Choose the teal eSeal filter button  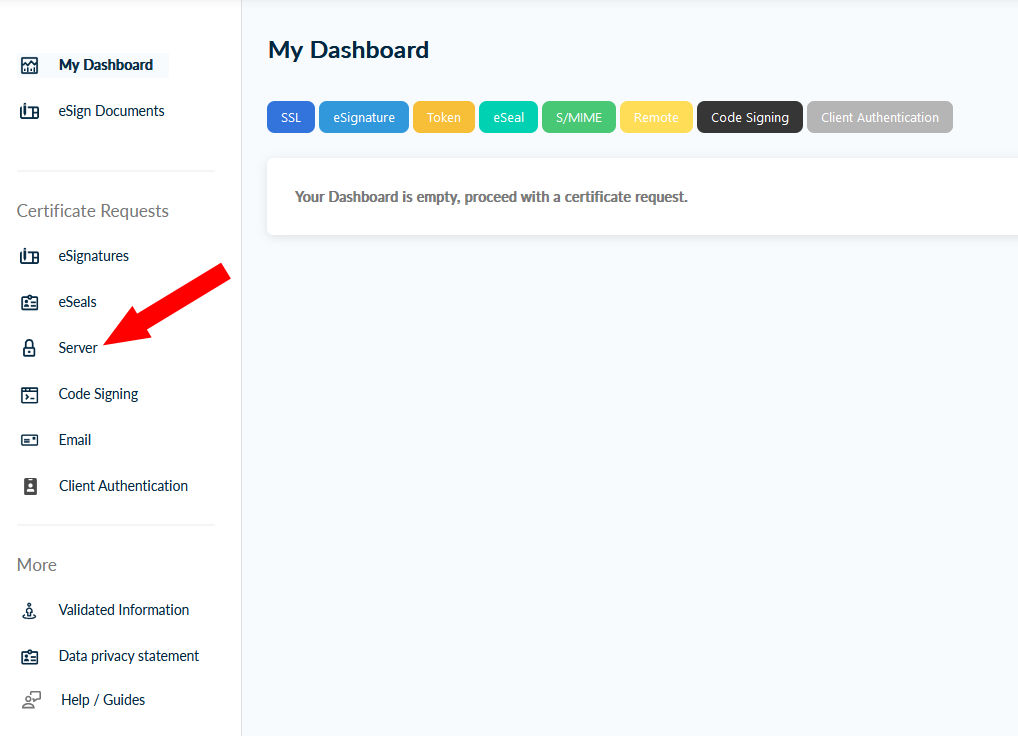pos(509,117)
